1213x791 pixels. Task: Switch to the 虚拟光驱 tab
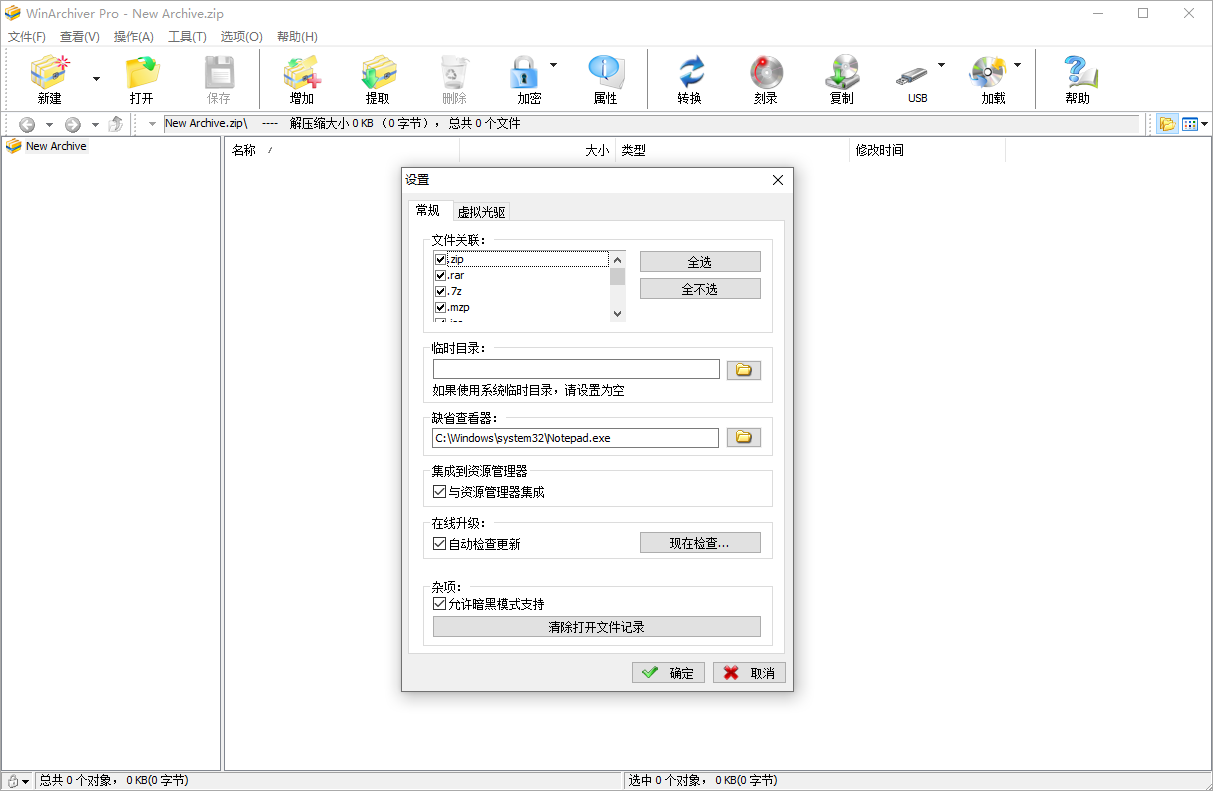(x=481, y=211)
